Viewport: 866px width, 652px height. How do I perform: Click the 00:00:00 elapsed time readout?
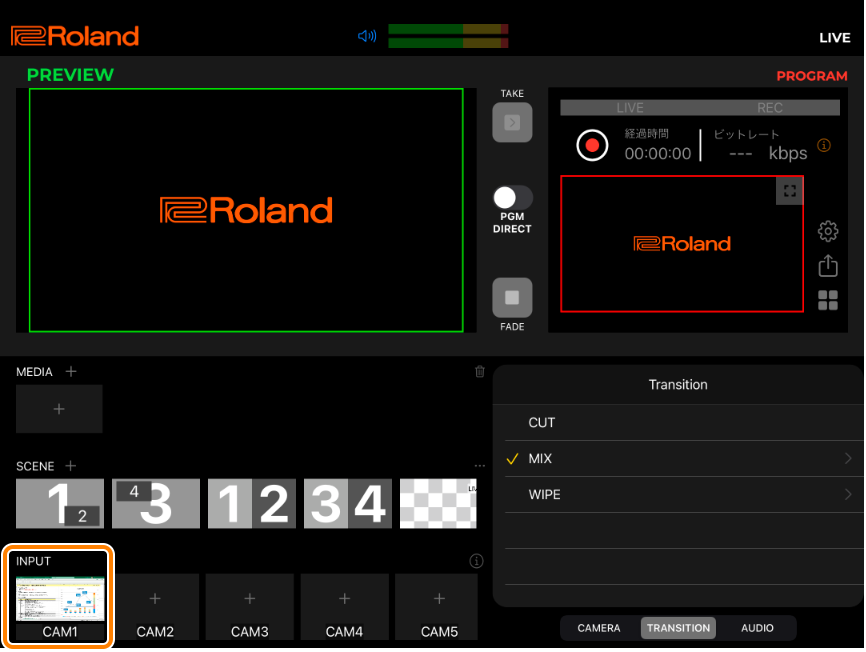[658, 153]
